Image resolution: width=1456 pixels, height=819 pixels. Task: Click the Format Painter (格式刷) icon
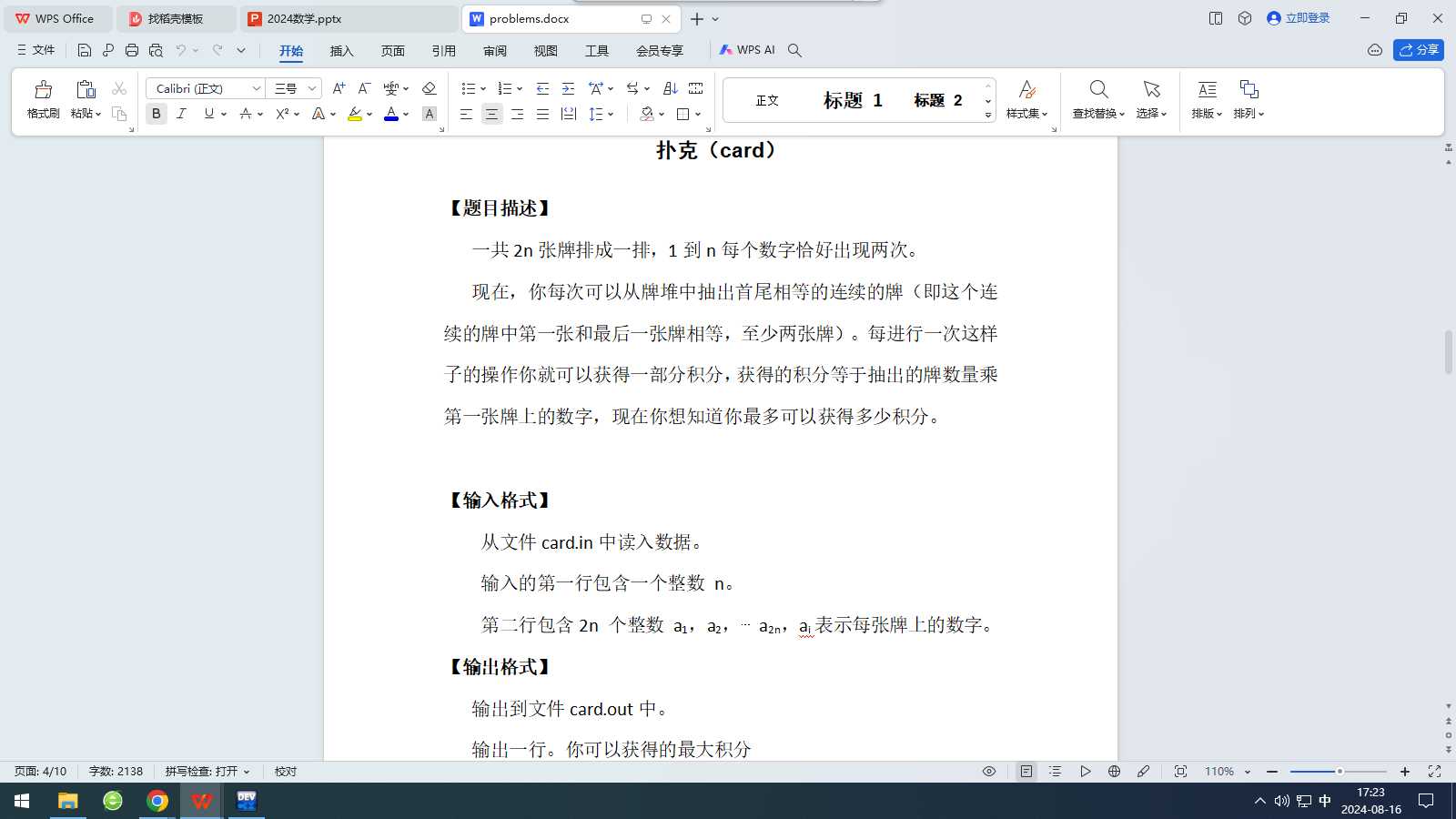(x=43, y=99)
